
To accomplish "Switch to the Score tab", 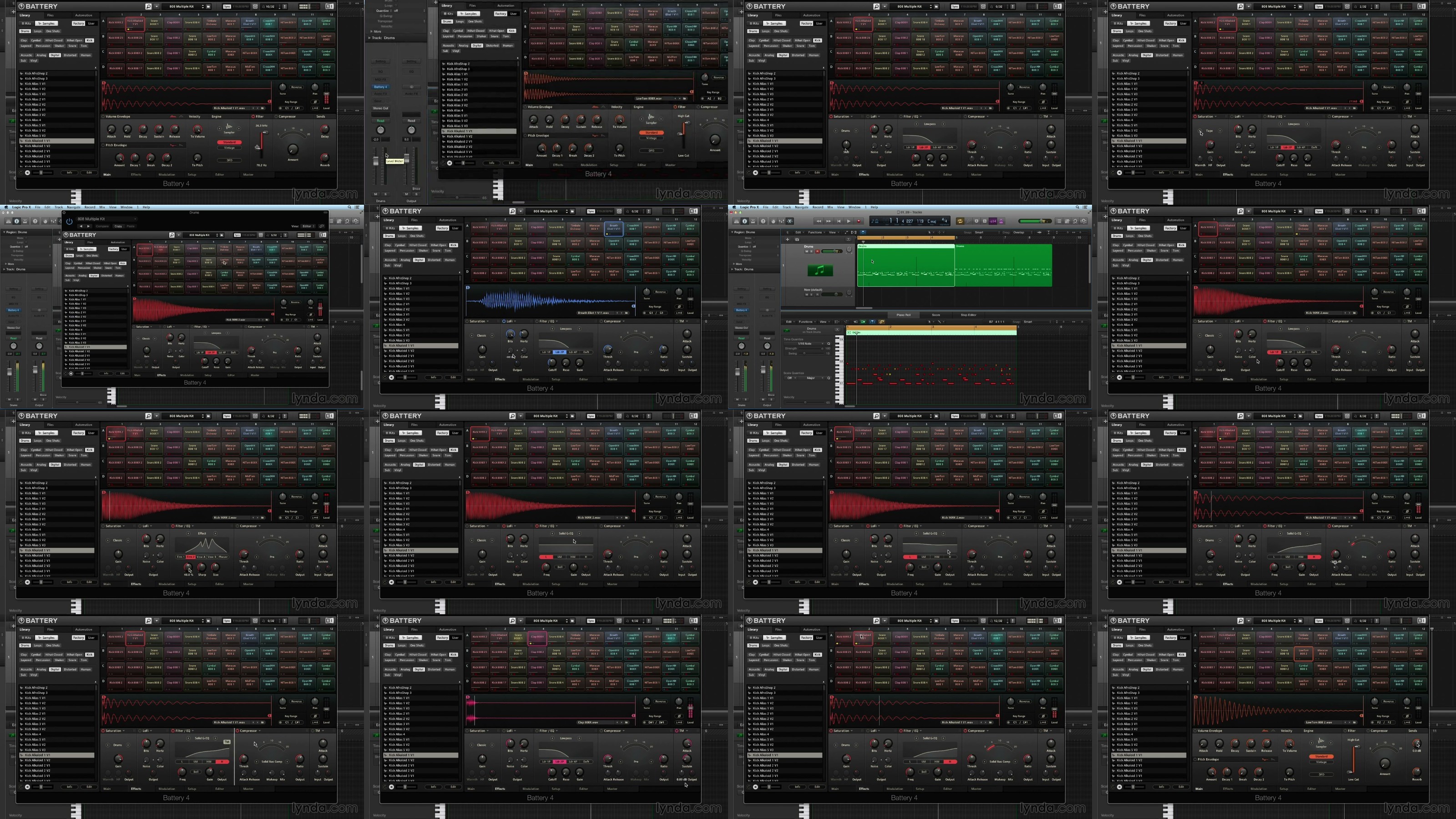I will (x=936, y=315).
